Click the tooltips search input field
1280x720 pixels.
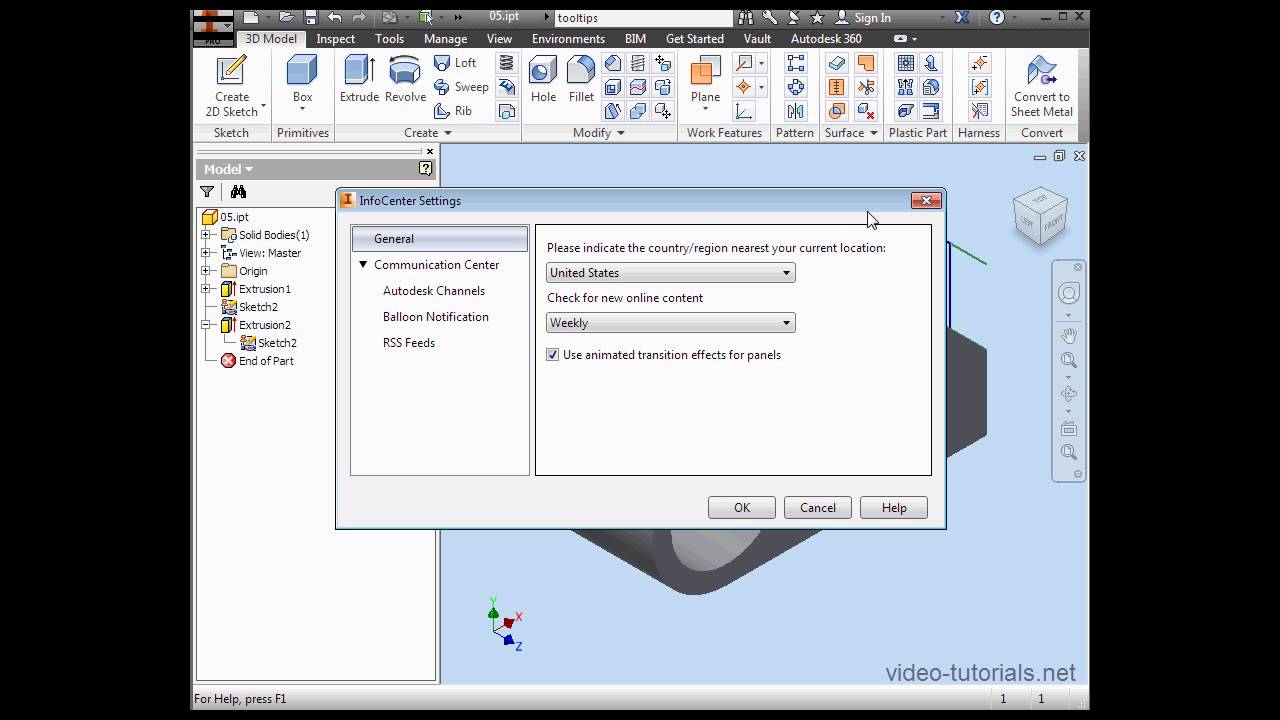pyautogui.click(x=642, y=18)
